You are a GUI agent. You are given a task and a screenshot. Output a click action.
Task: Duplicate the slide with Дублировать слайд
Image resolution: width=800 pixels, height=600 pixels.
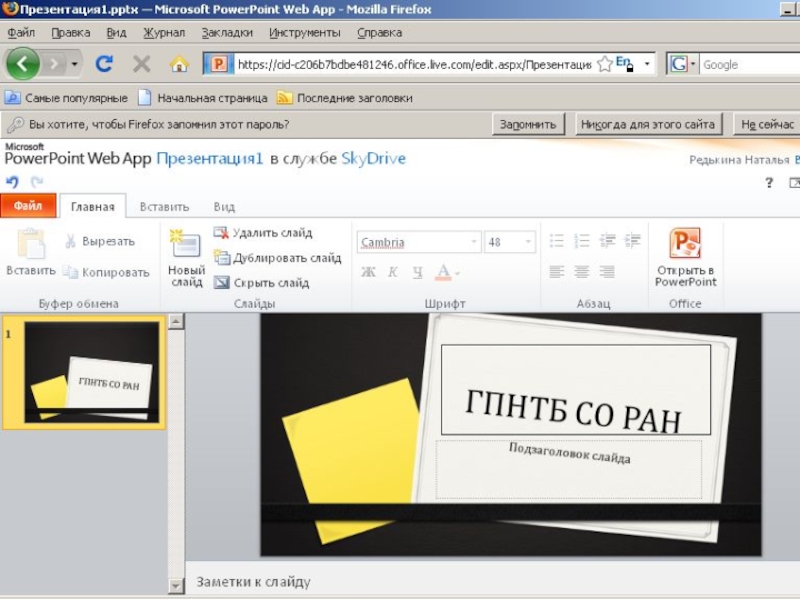pos(222,258)
